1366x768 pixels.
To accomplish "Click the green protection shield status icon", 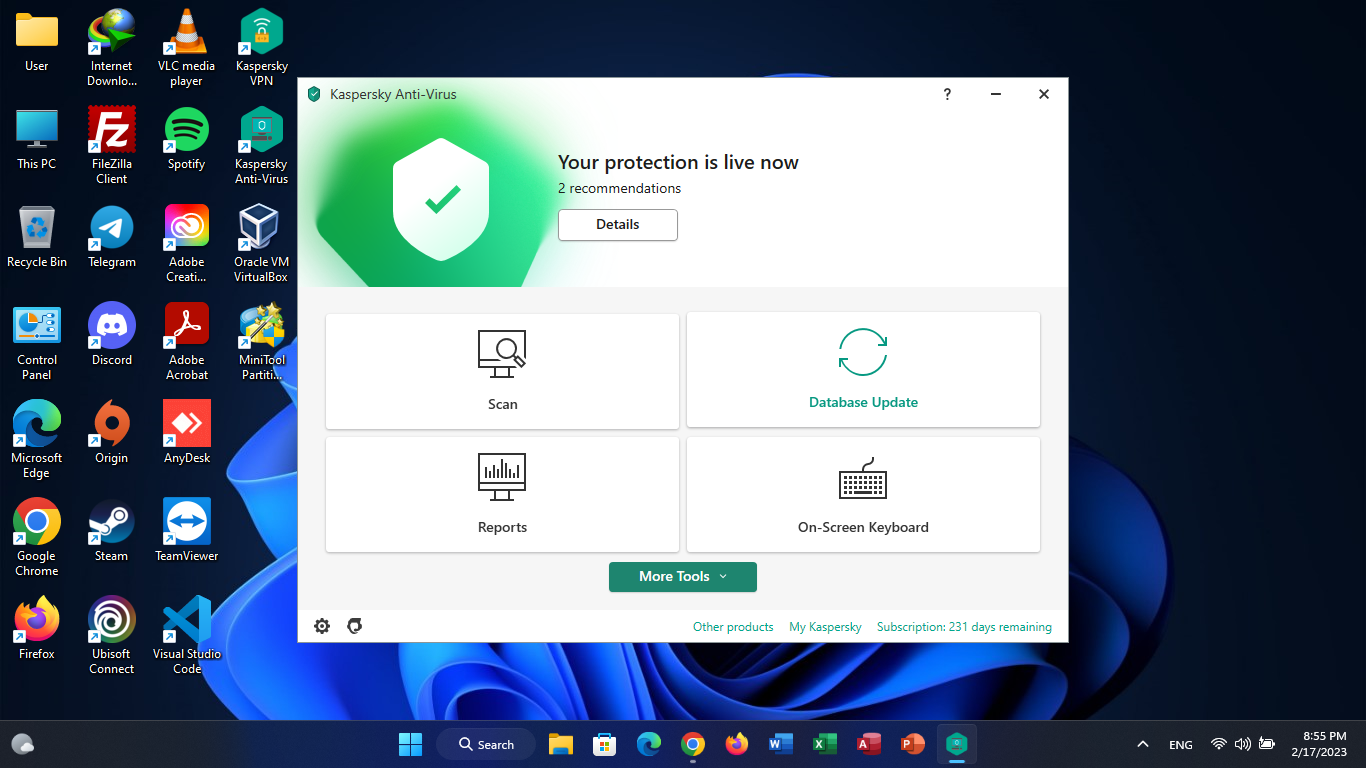I will coord(441,201).
